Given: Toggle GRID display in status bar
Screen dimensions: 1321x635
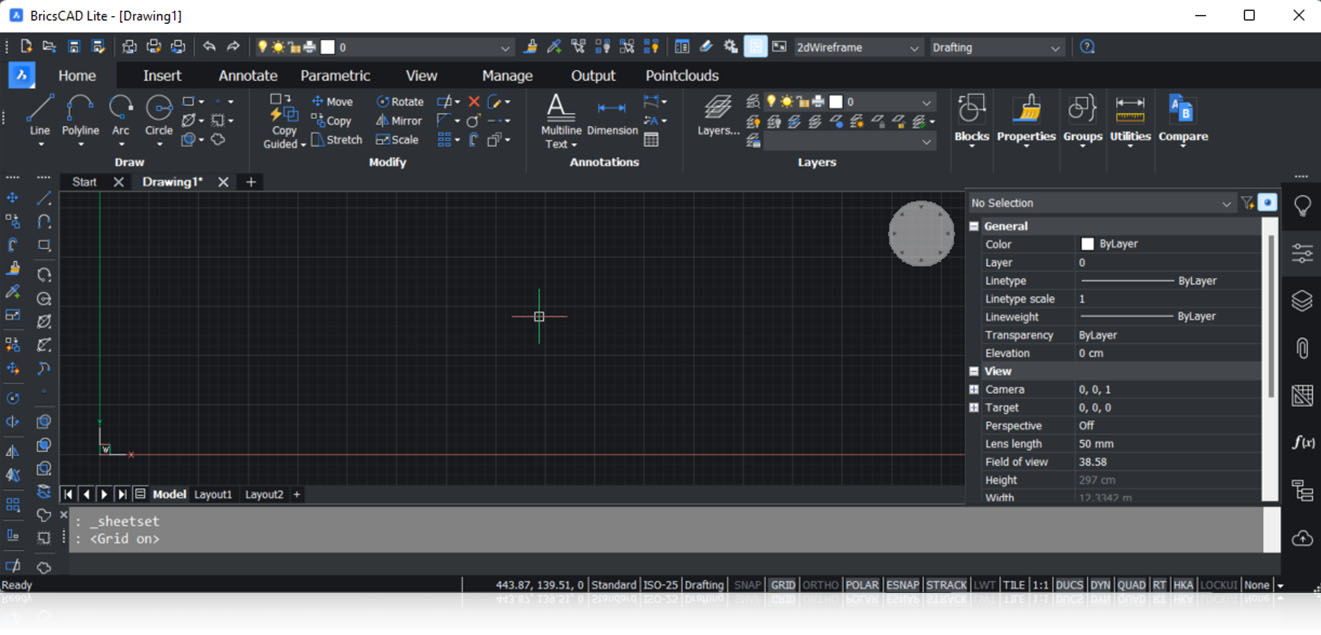Looking at the screenshot, I should point(783,585).
